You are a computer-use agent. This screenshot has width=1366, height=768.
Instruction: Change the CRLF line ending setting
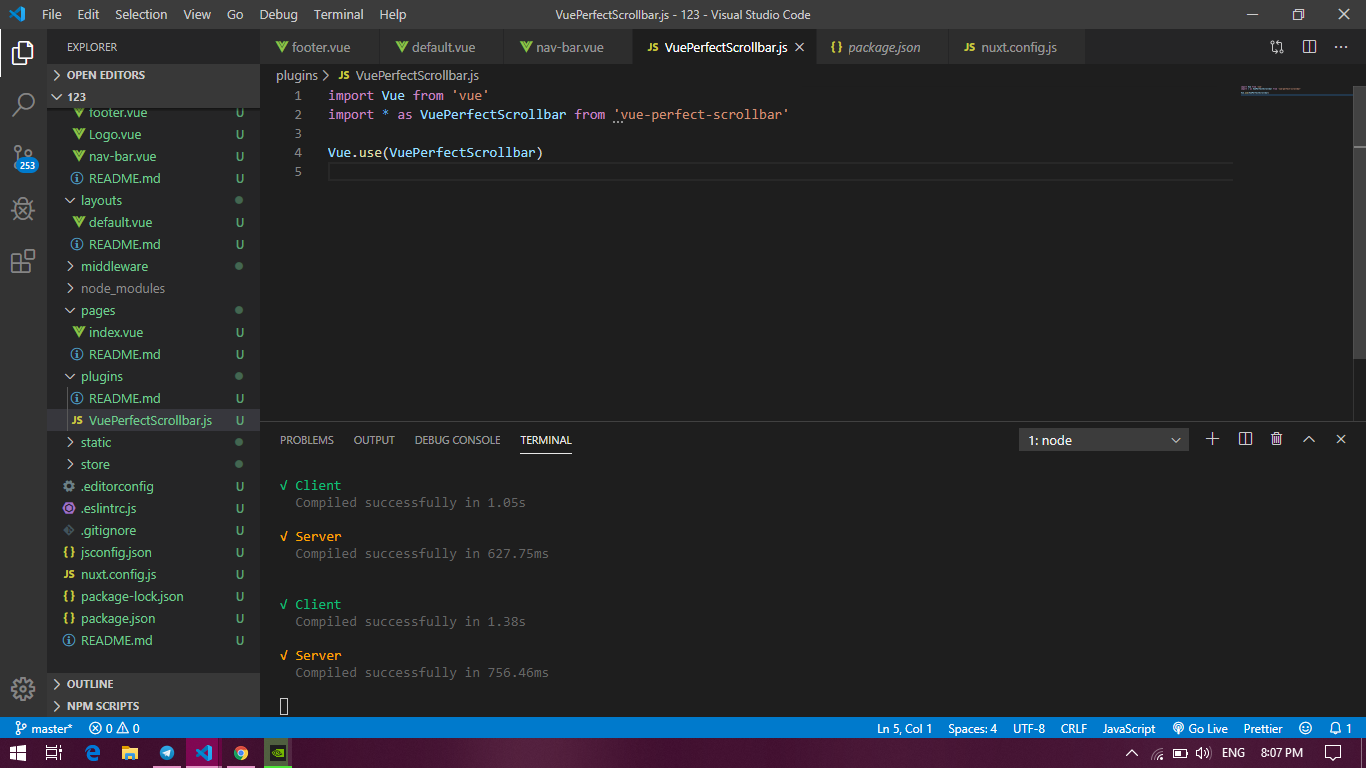click(x=1074, y=729)
